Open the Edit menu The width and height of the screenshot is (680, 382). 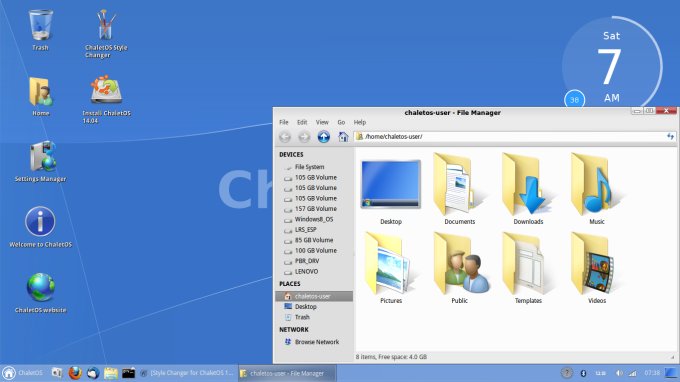pyautogui.click(x=302, y=122)
